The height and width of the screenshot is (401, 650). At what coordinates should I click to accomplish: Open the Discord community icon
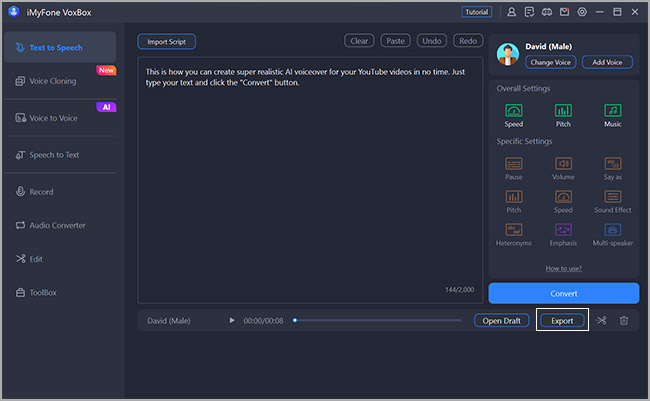(547, 12)
